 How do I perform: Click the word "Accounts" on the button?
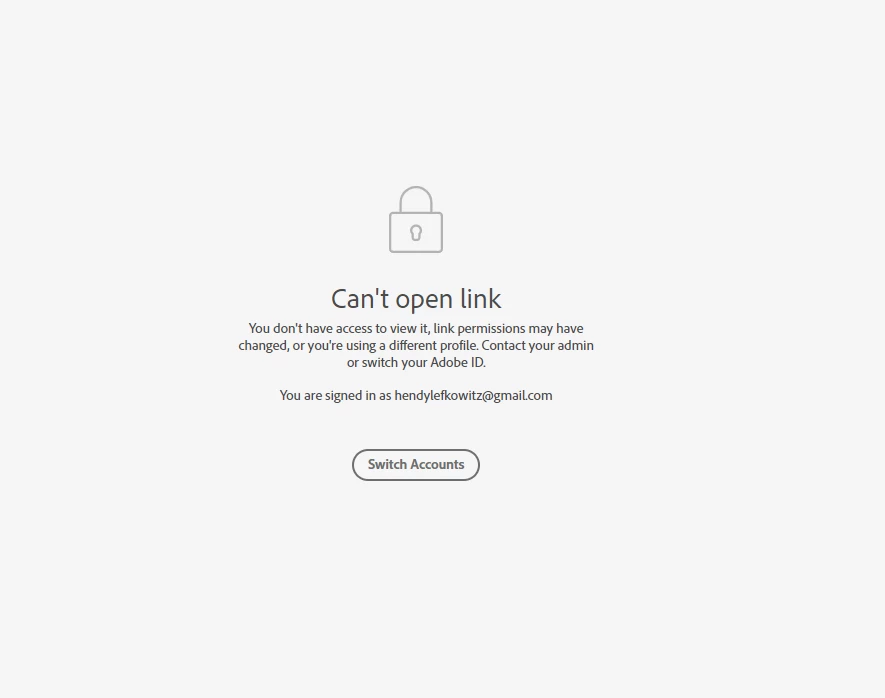click(x=437, y=464)
